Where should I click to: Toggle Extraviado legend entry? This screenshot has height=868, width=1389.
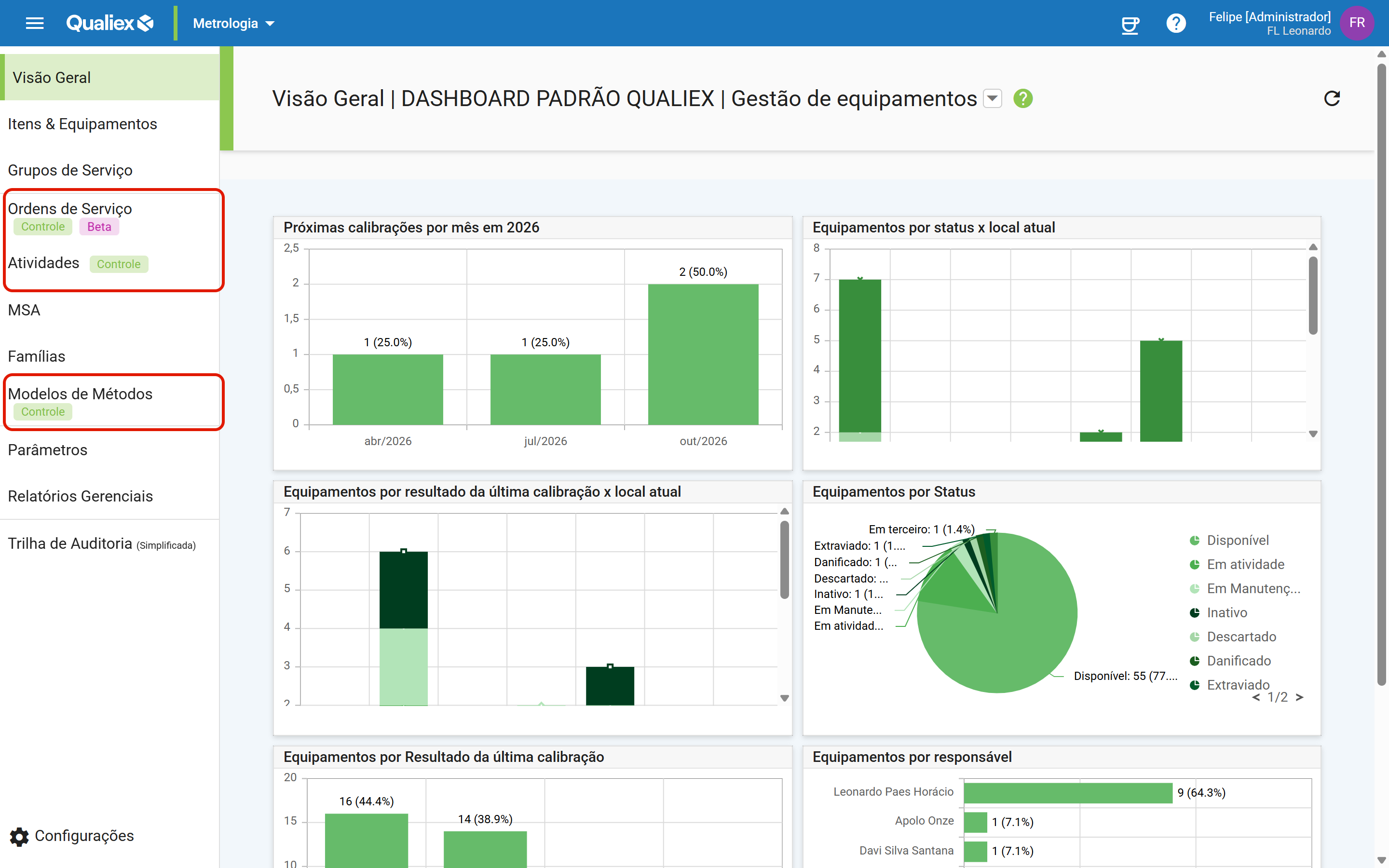click(1229, 685)
